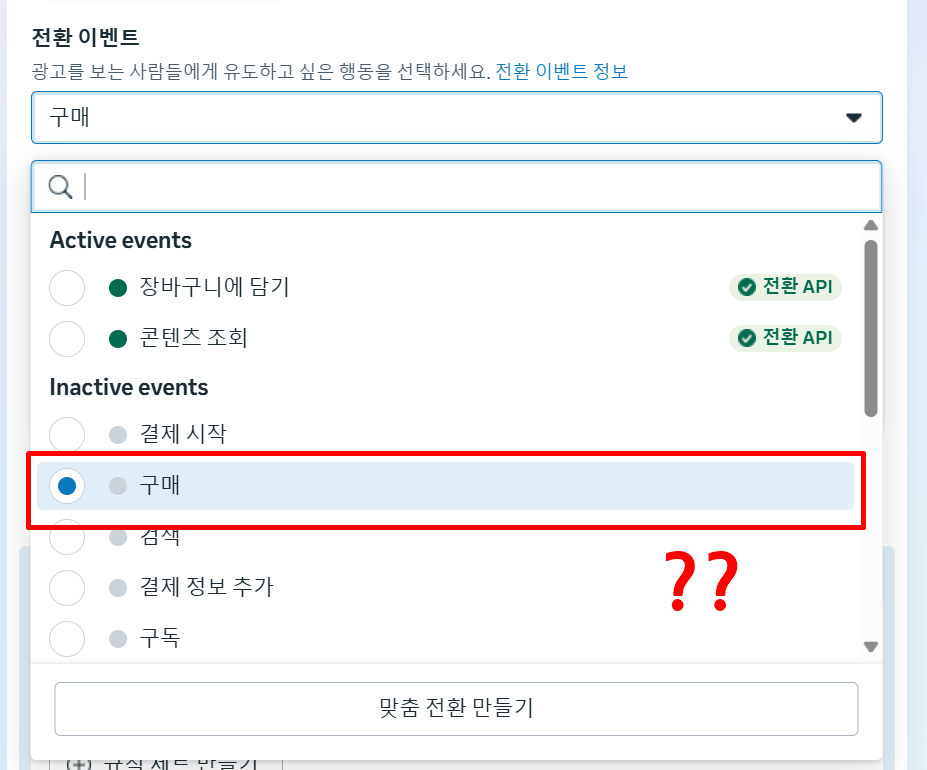
Task: Click the green status dot beside 장바구니에 담기
Action: 118,288
